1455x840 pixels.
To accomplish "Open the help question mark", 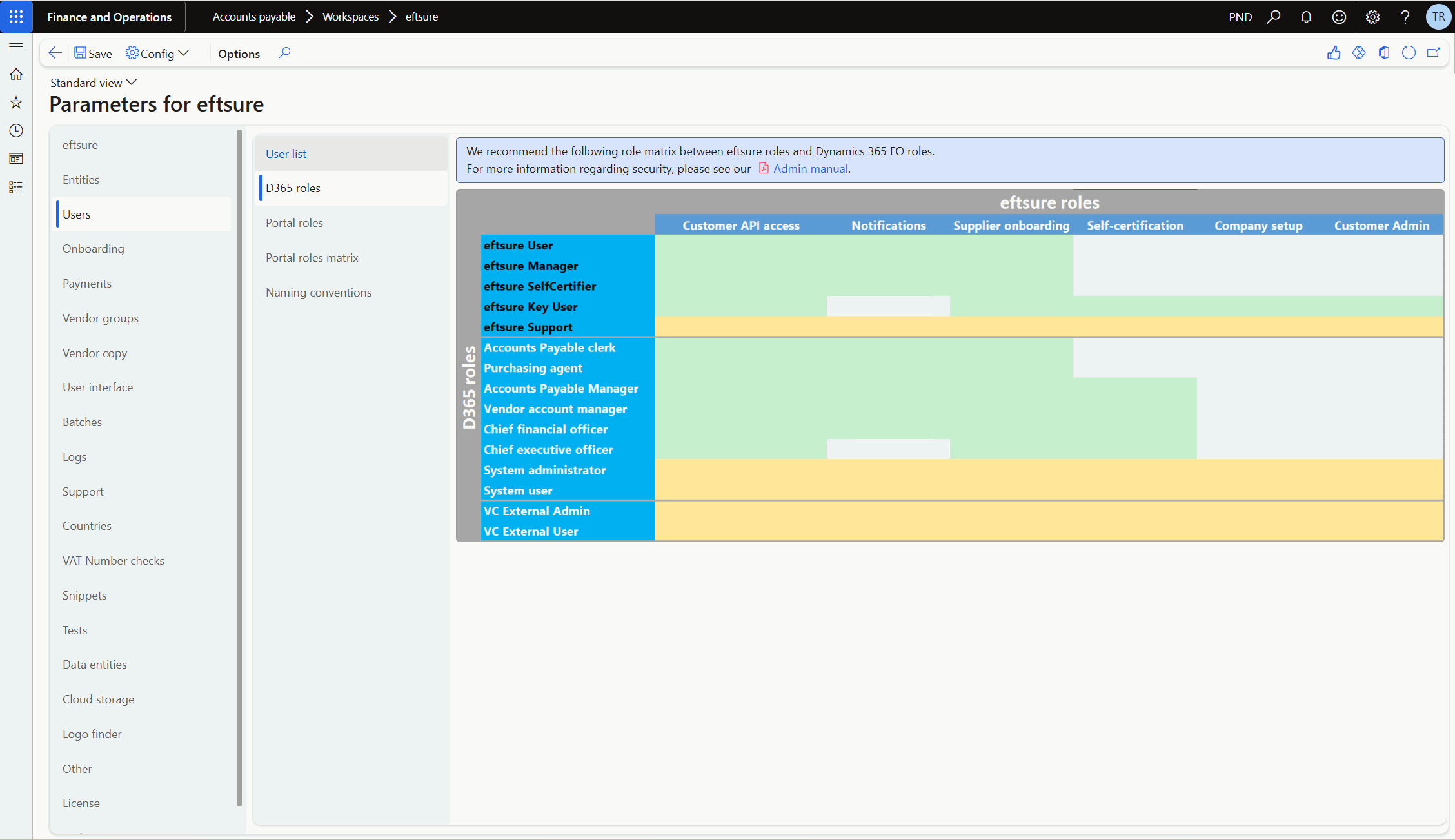I will (1405, 17).
